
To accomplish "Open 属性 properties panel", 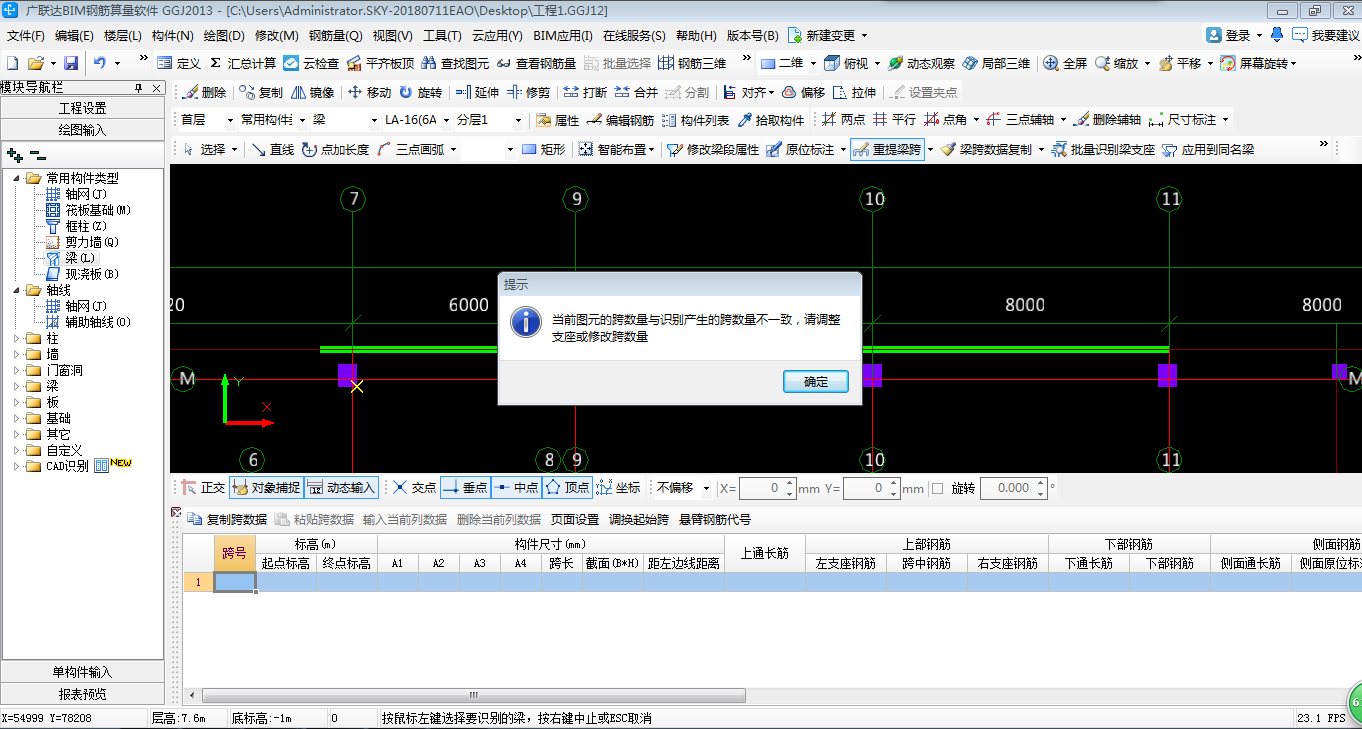I will click(x=558, y=120).
